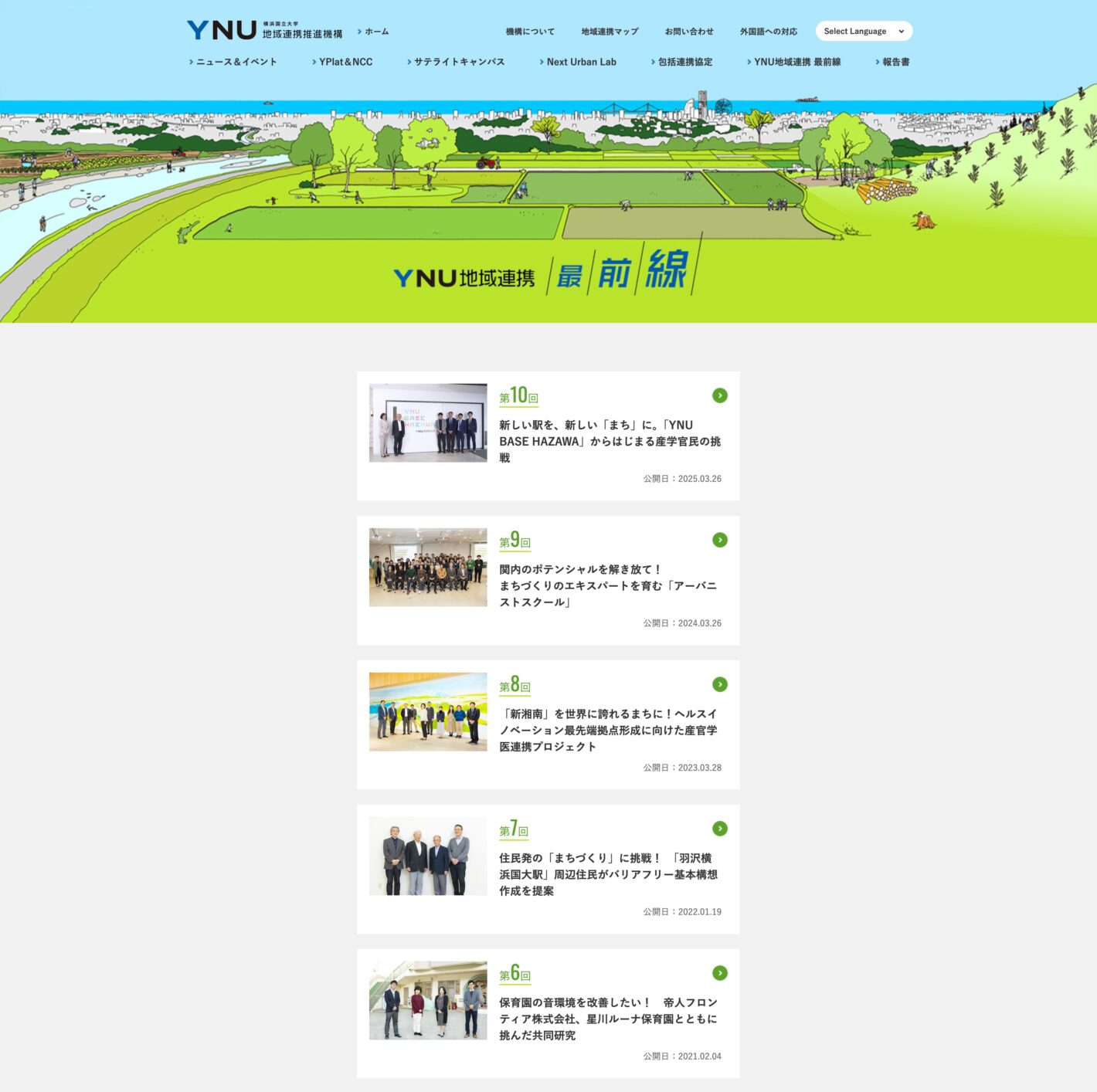
Task: Click the ホーム link beside the logo
Action: (376, 32)
